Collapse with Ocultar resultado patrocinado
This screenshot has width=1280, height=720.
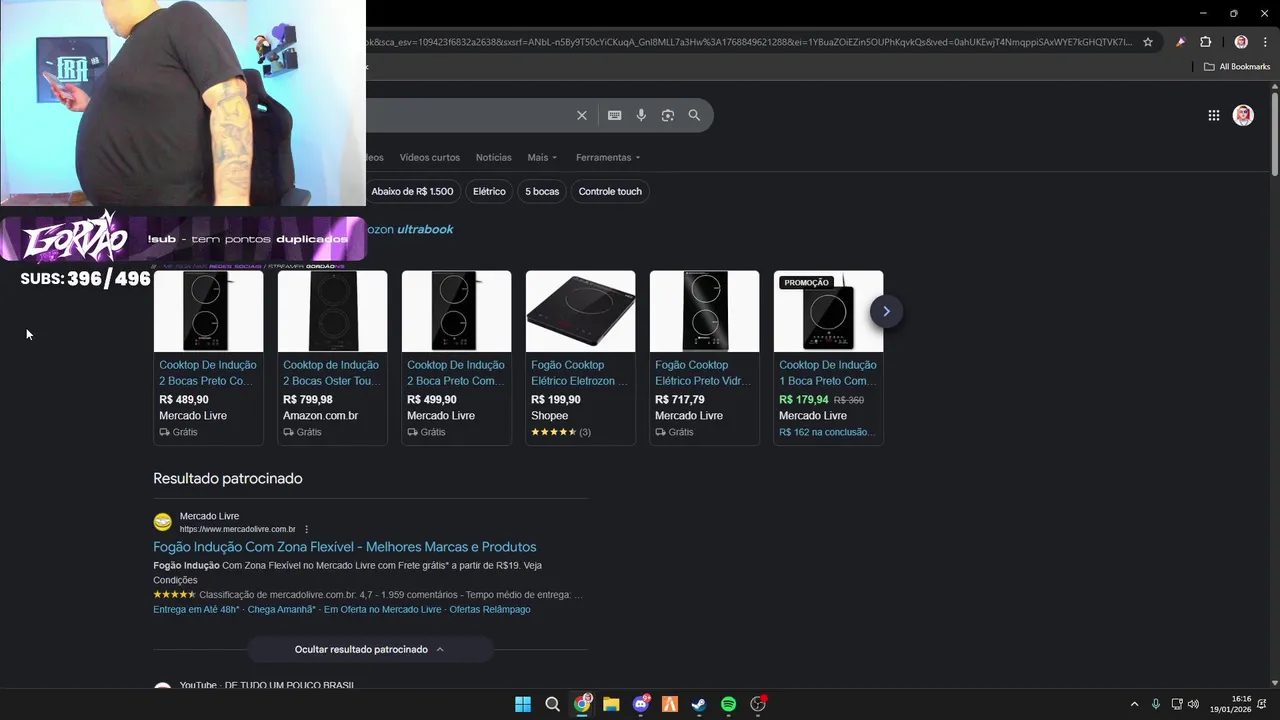pos(370,649)
